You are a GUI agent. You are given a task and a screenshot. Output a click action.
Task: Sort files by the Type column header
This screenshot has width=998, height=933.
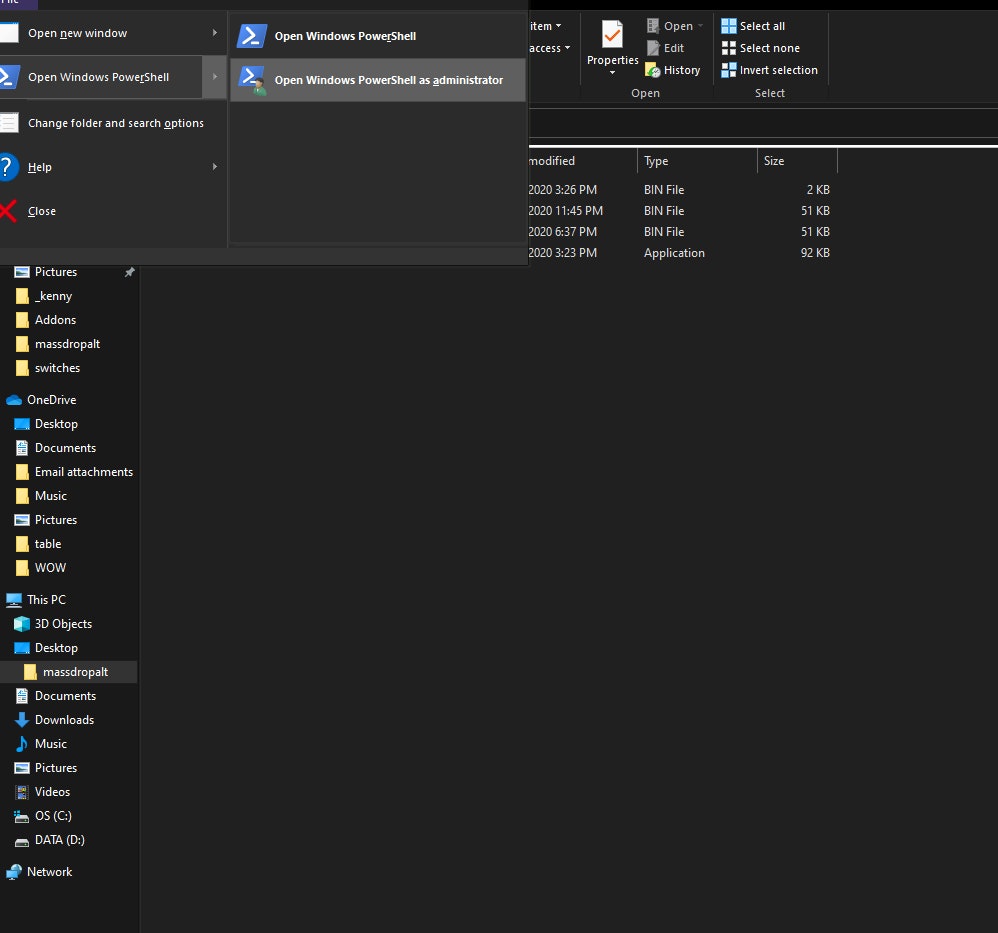coord(656,161)
